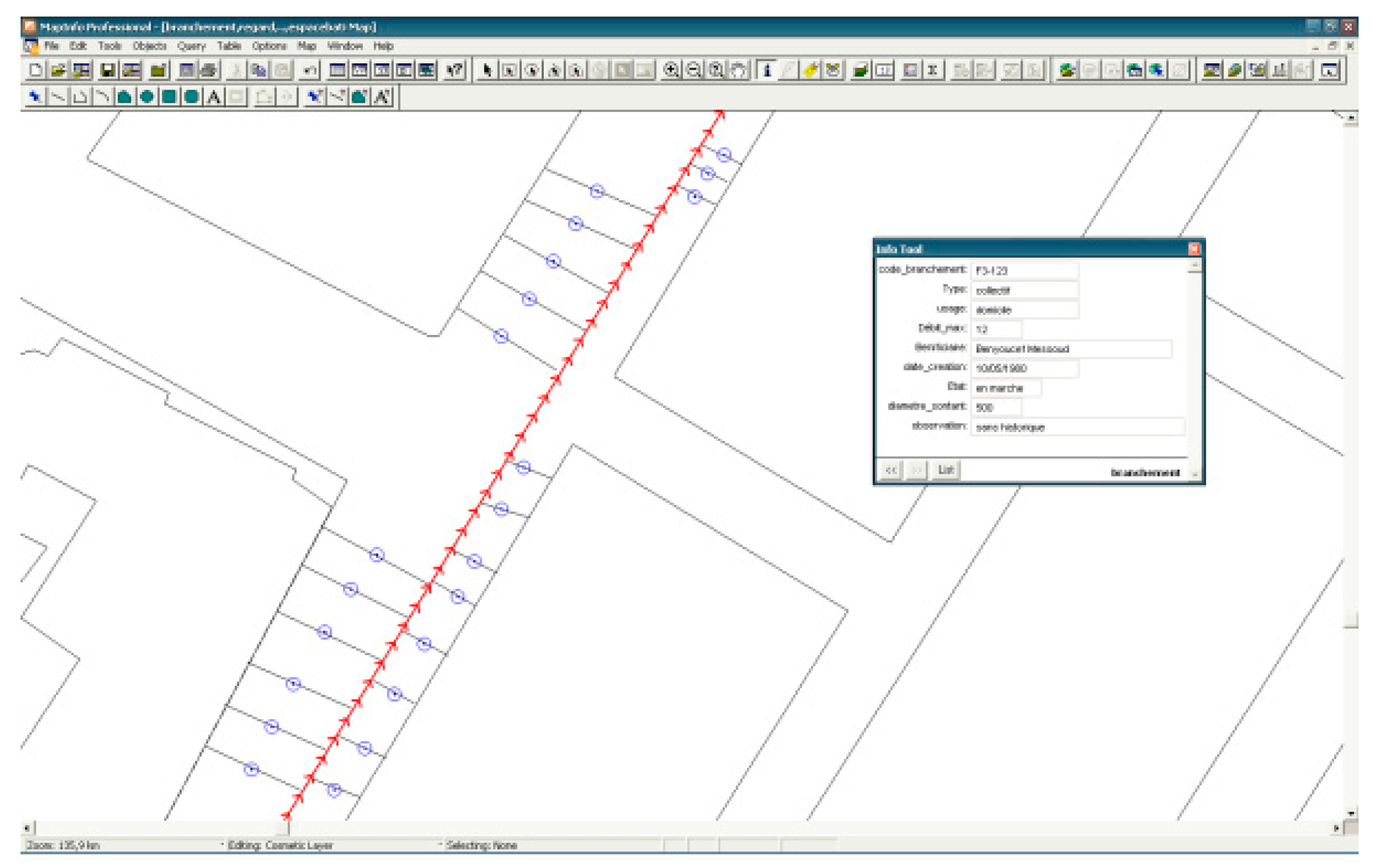Image resolution: width=1382 pixels, height=868 pixels.
Task: Activate the Grabber hand pan tool
Action: coord(739,71)
